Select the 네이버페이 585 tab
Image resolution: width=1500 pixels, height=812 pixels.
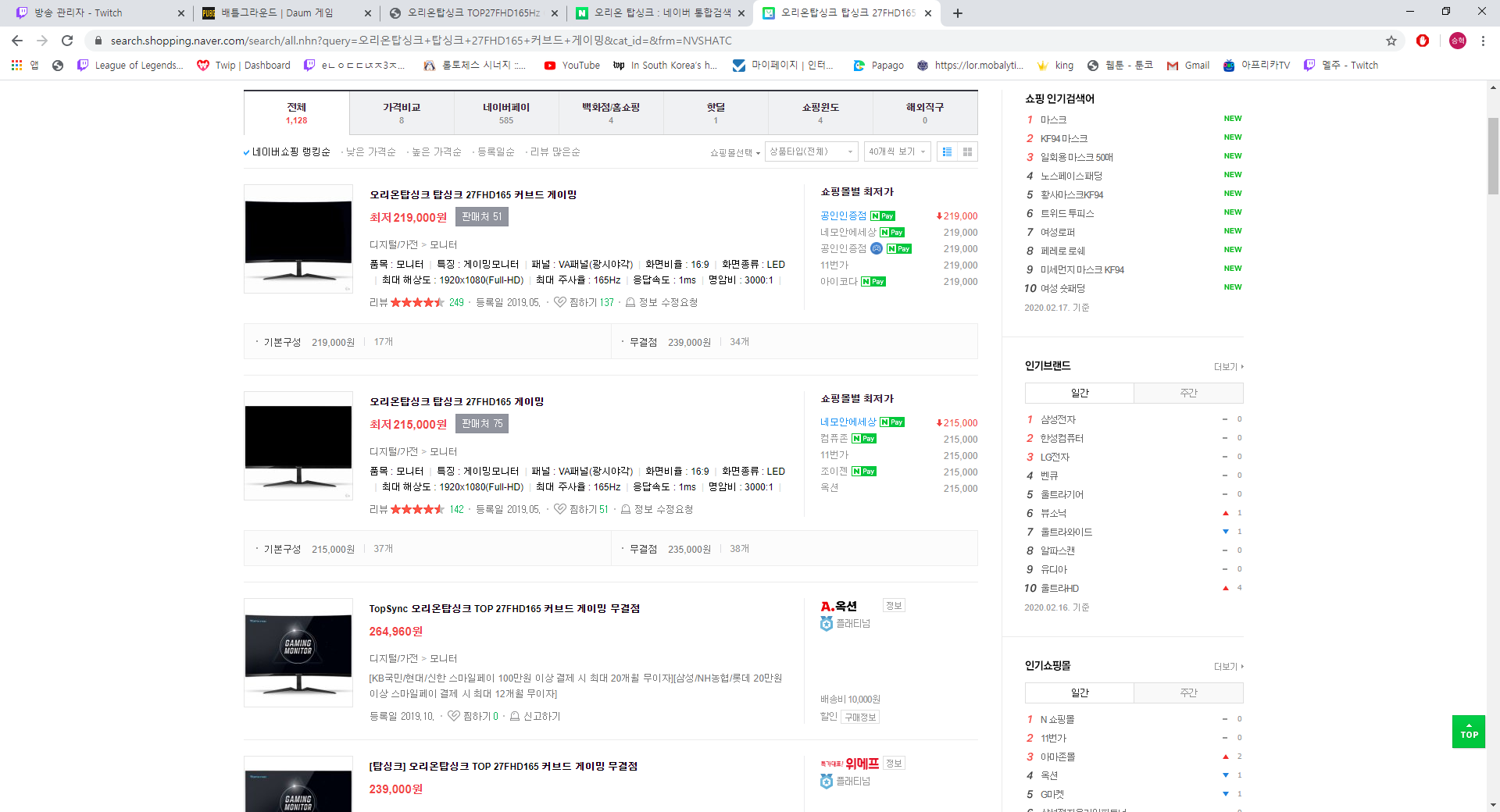pos(506,113)
